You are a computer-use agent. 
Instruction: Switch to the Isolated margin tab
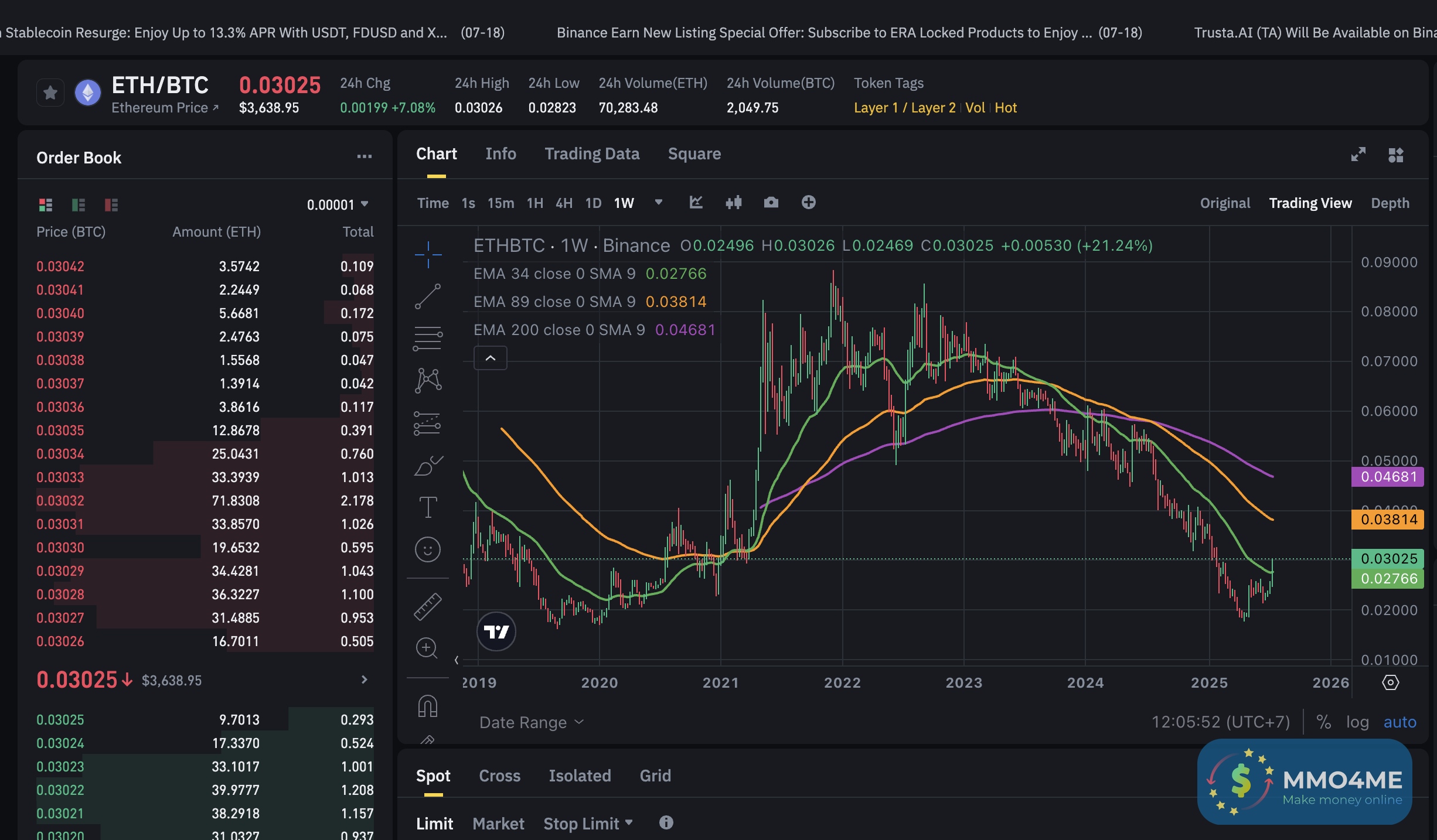coord(580,776)
